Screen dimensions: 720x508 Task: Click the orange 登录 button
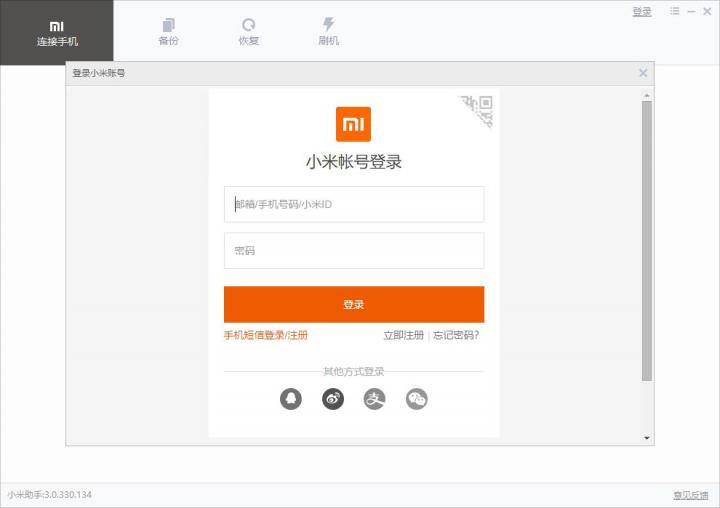tap(354, 305)
